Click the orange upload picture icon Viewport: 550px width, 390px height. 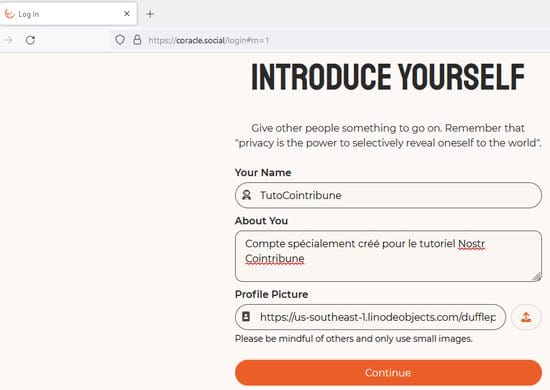tap(526, 317)
